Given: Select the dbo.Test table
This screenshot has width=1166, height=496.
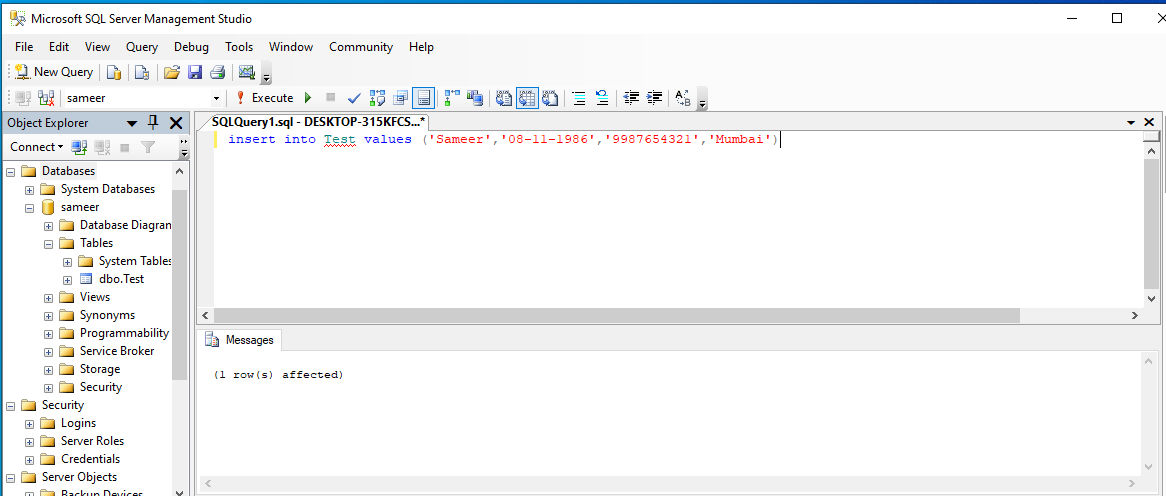Looking at the screenshot, I should point(121,279).
